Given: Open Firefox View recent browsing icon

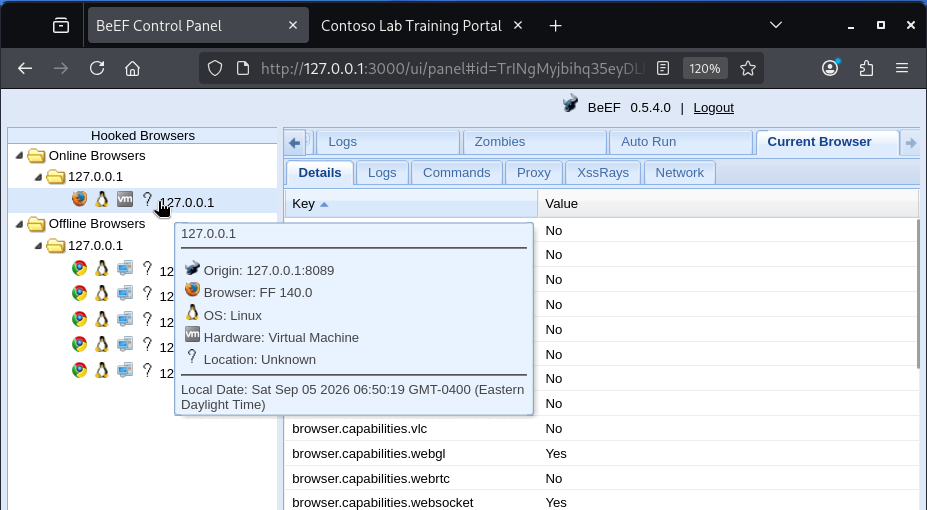Looking at the screenshot, I should [61, 26].
